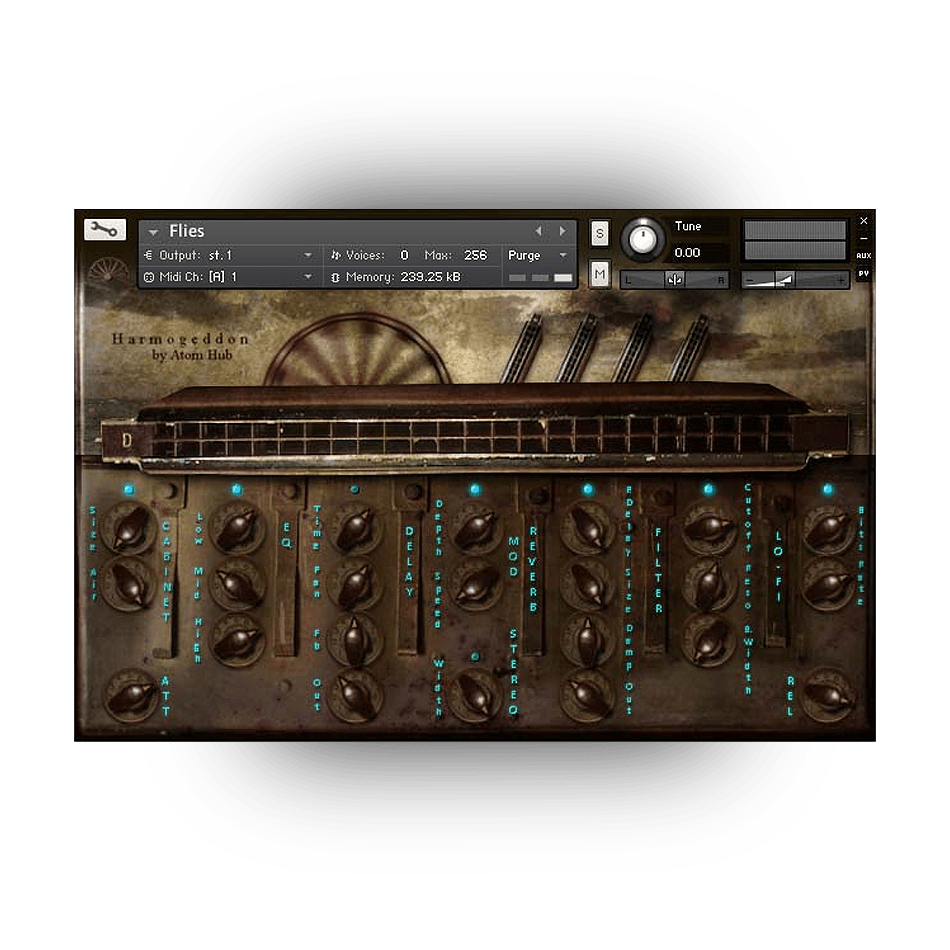
Task: Click the PV button in header
Action: (864, 273)
